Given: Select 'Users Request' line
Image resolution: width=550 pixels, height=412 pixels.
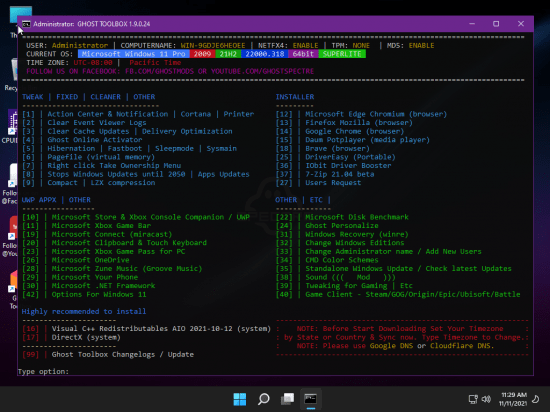Looking at the screenshot, I should click(318, 183).
